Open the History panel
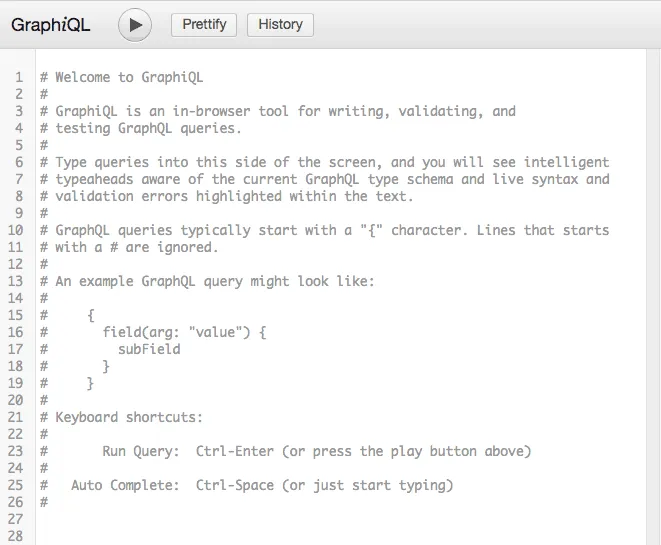 [x=280, y=25]
